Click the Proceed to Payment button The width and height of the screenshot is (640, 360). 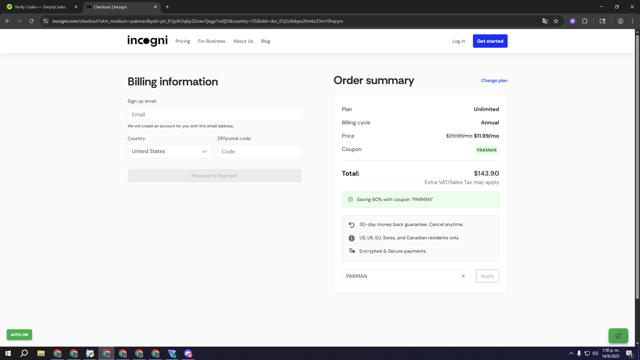[214, 176]
